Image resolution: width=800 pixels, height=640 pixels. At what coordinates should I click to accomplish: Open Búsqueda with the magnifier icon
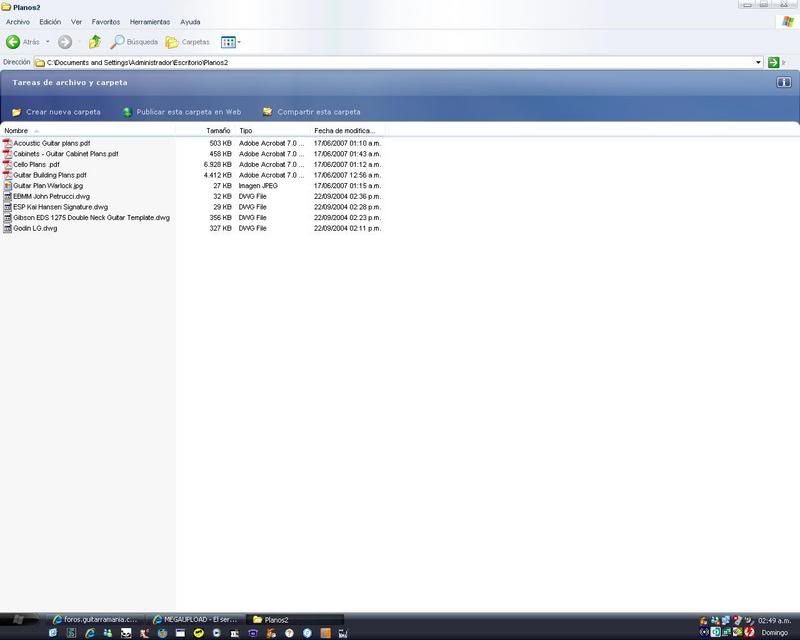tap(117, 42)
